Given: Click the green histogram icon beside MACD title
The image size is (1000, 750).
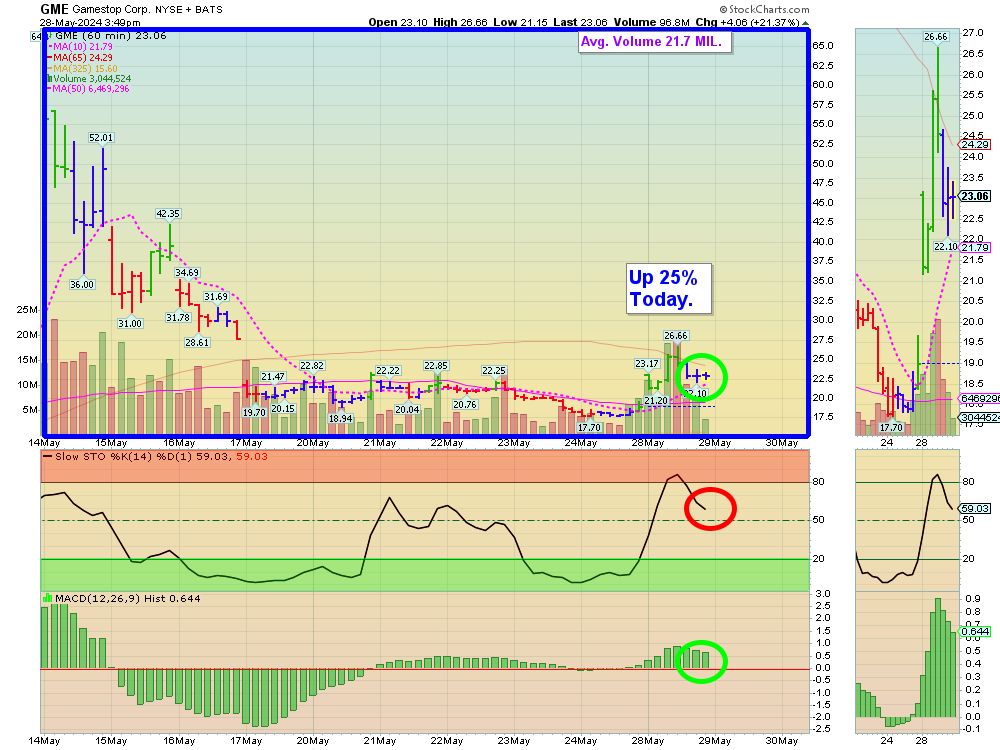Looking at the screenshot, I should [x=47, y=598].
